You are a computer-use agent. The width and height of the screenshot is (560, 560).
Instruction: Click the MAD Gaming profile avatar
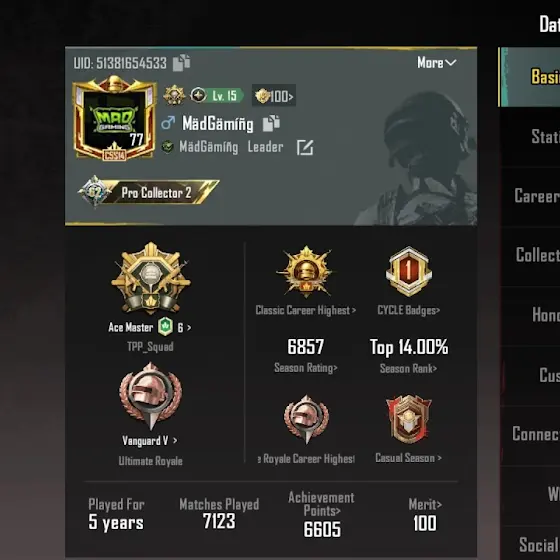tap(114, 118)
